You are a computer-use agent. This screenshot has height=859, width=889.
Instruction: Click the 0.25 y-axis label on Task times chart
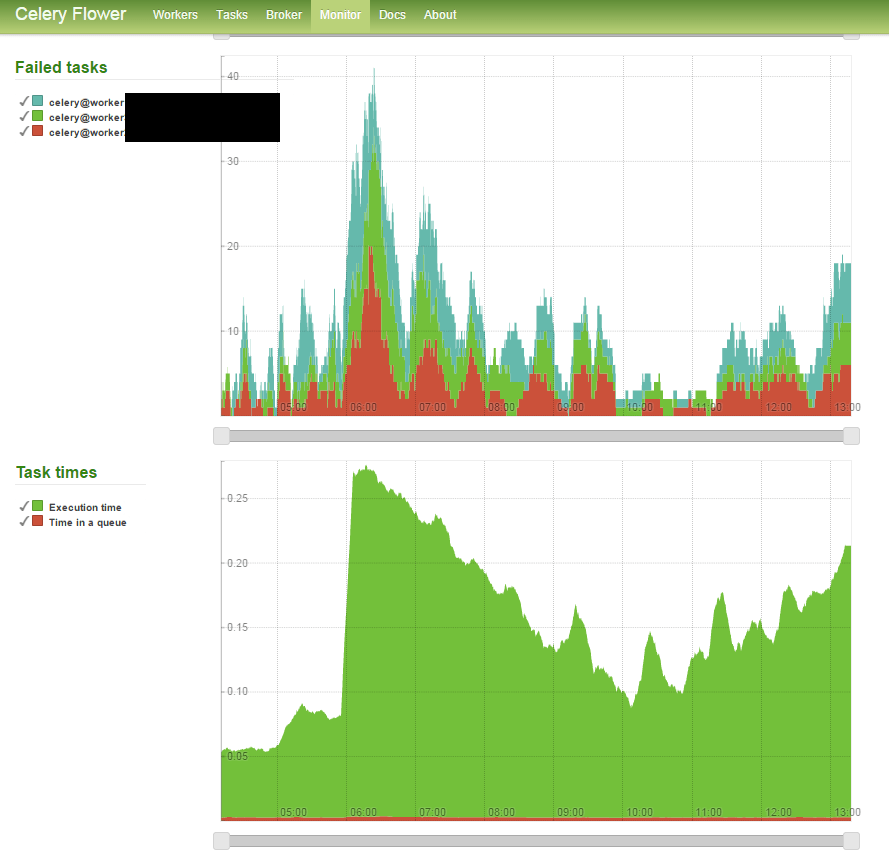[x=238, y=498]
